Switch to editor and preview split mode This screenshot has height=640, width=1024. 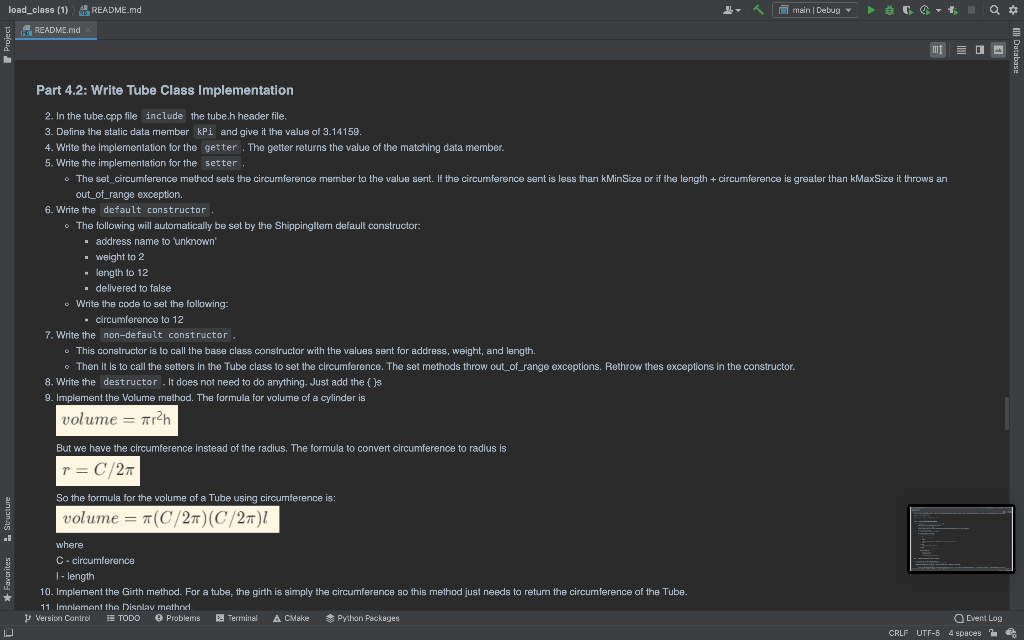coord(980,50)
